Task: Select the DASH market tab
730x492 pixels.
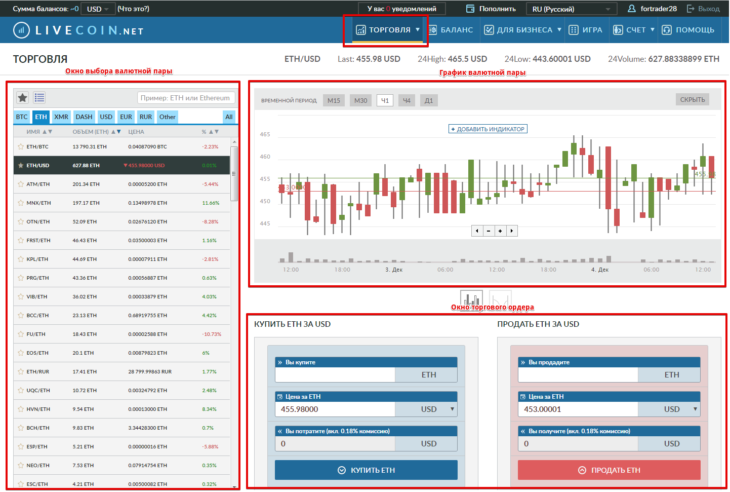Action: click(84, 116)
